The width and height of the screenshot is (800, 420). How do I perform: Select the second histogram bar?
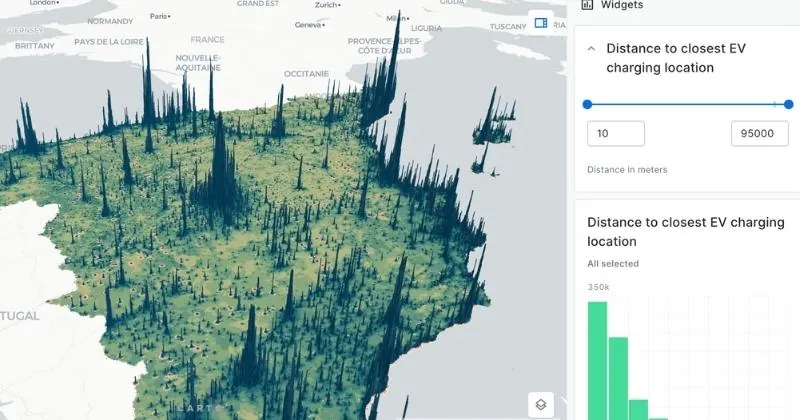coord(618,378)
